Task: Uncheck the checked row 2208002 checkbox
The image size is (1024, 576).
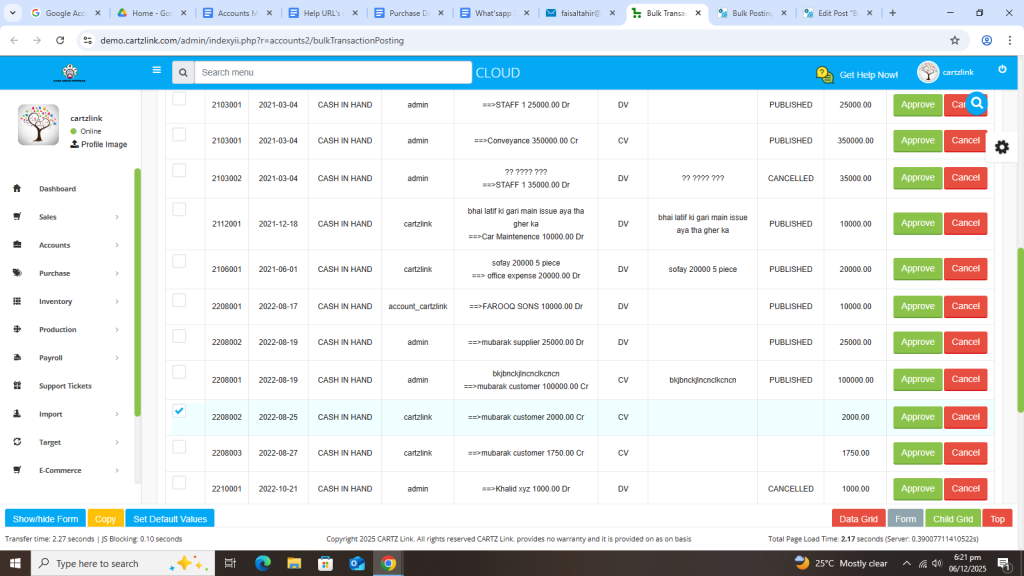Action: 179,411
